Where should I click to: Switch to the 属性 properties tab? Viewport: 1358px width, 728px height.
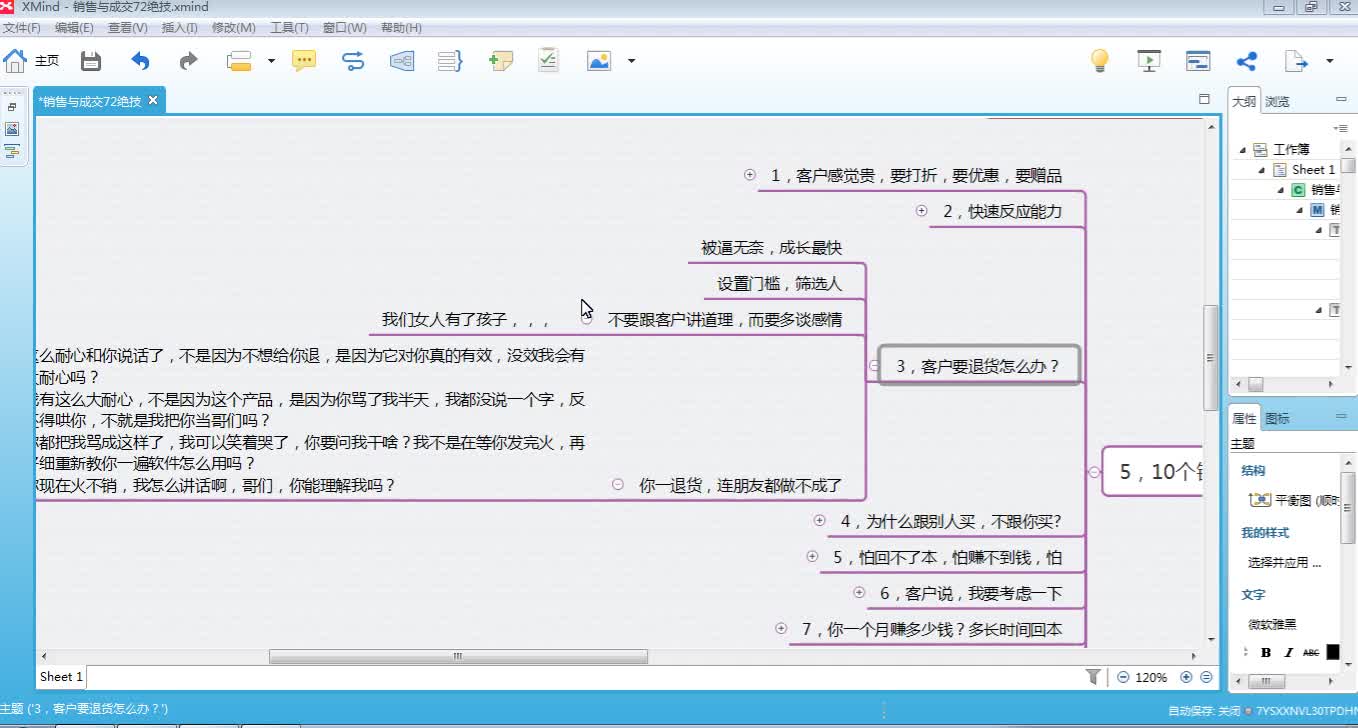point(1244,418)
